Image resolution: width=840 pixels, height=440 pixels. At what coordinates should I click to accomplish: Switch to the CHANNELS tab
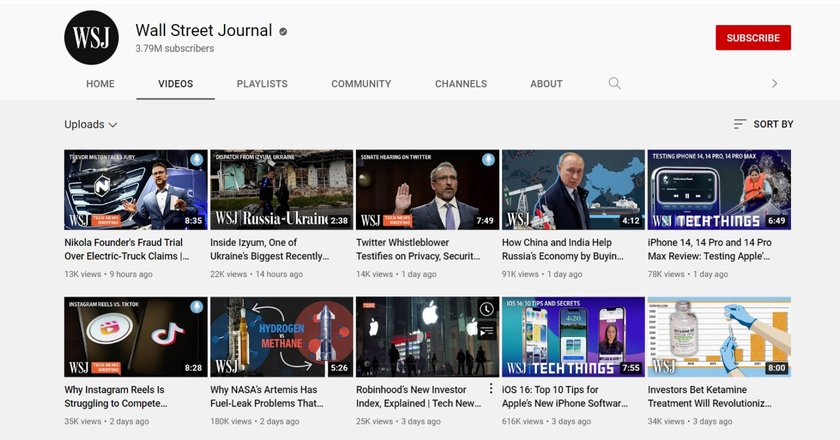pyautogui.click(x=461, y=84)
